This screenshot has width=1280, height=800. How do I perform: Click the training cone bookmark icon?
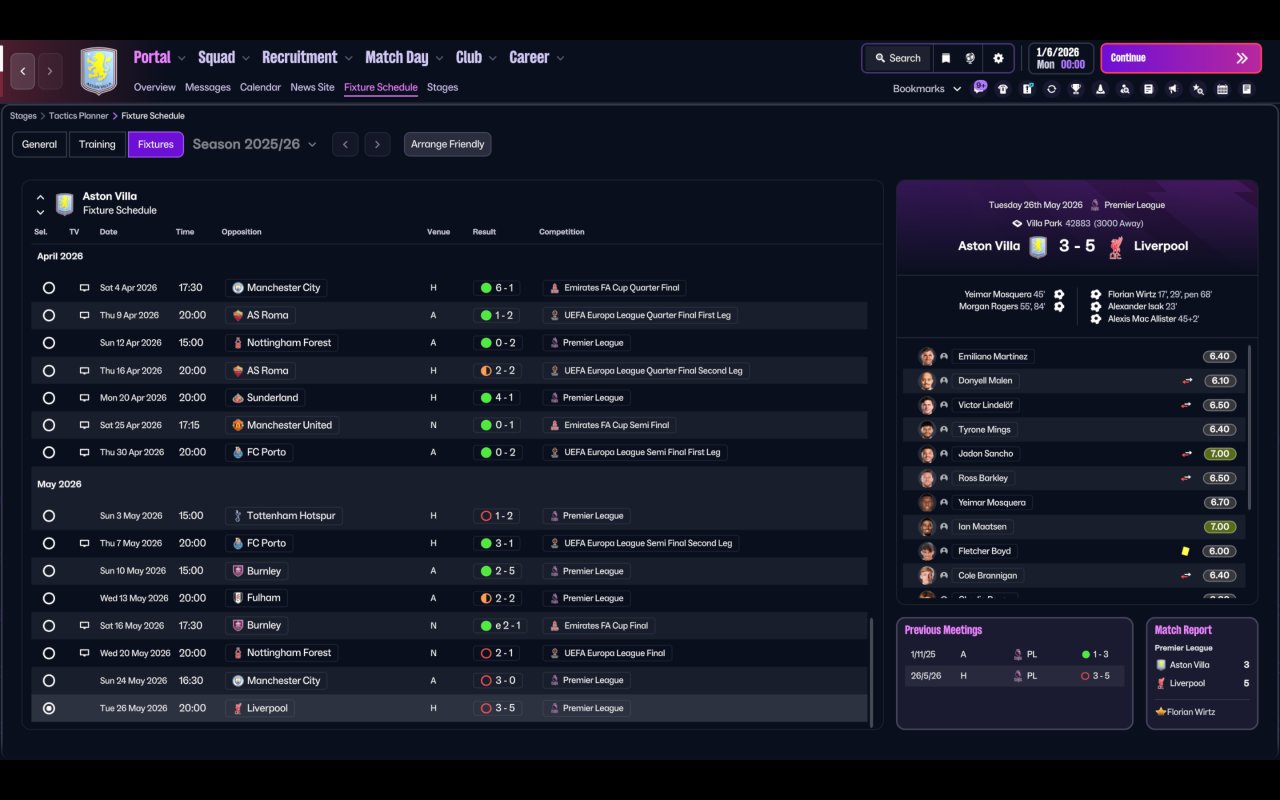pyautogui.click(x=1100, y=89)
